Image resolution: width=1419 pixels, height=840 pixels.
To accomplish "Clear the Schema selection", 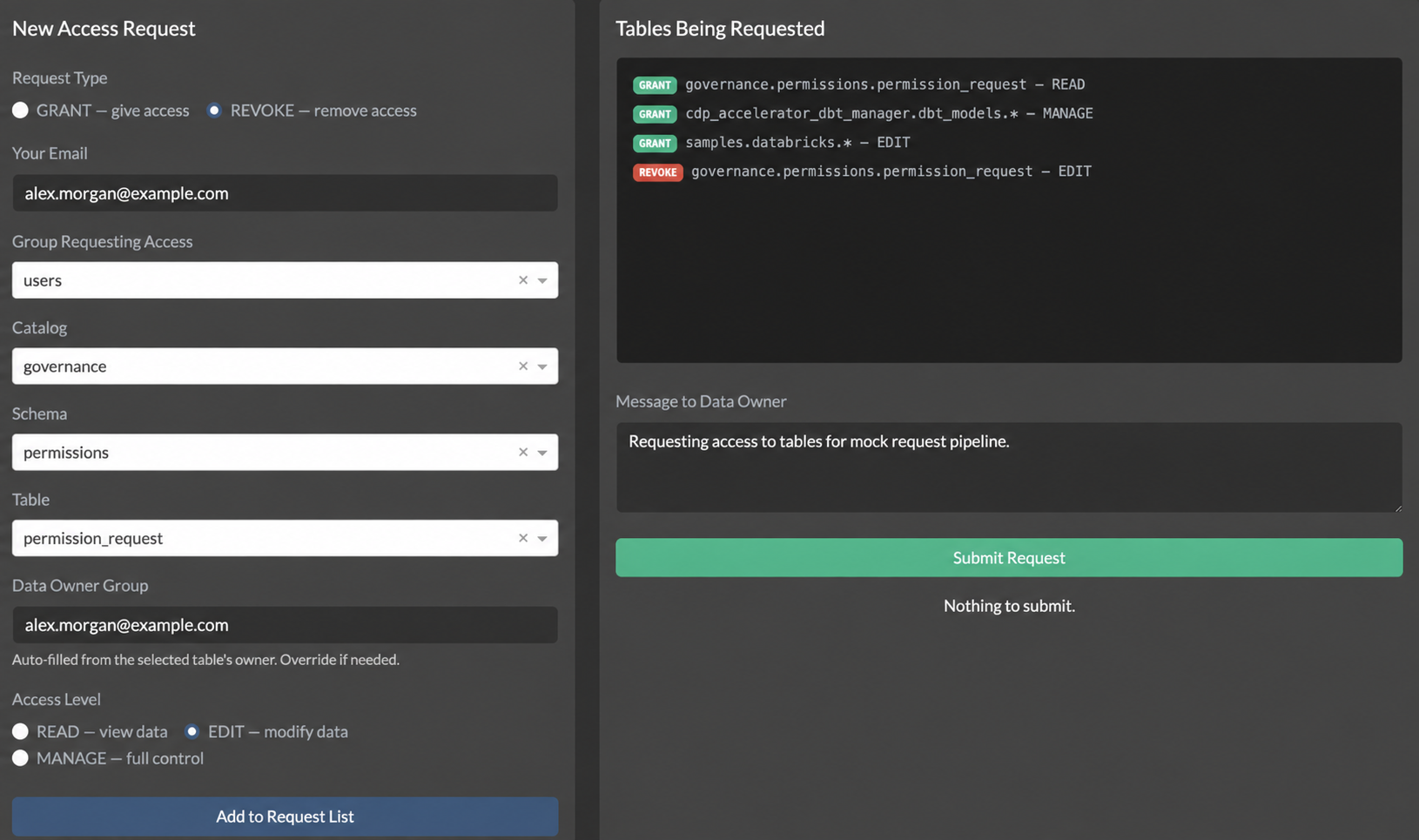I will point(523,453).
